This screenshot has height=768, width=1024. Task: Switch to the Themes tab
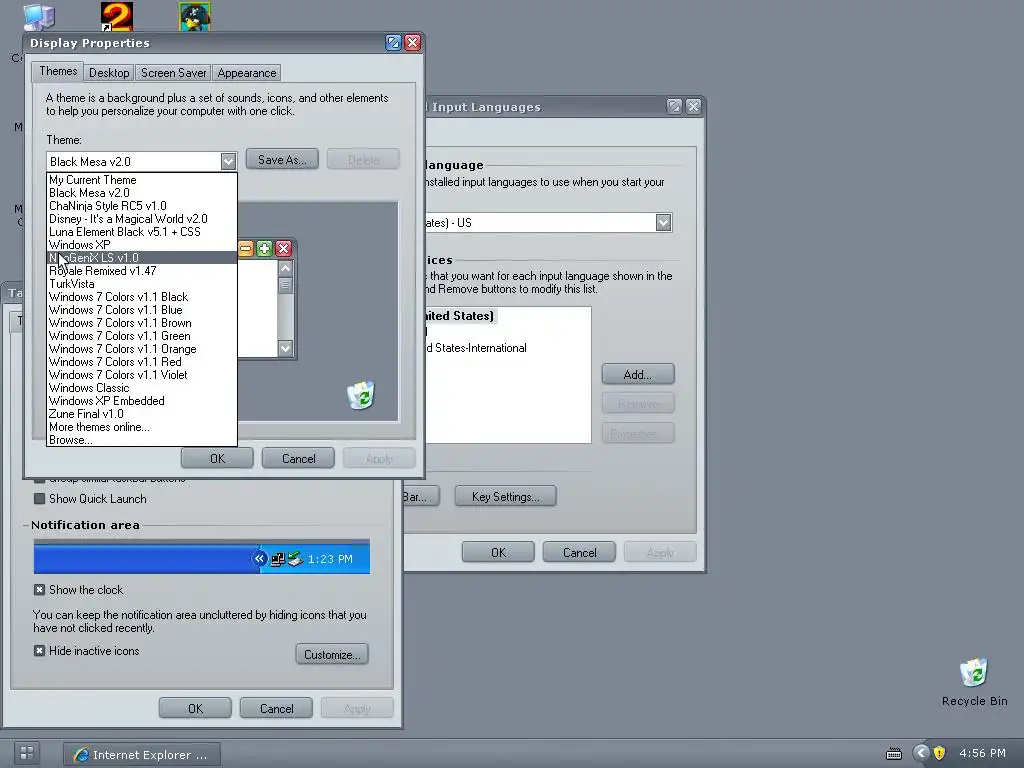pyautogui.click(x=58, y=71)
